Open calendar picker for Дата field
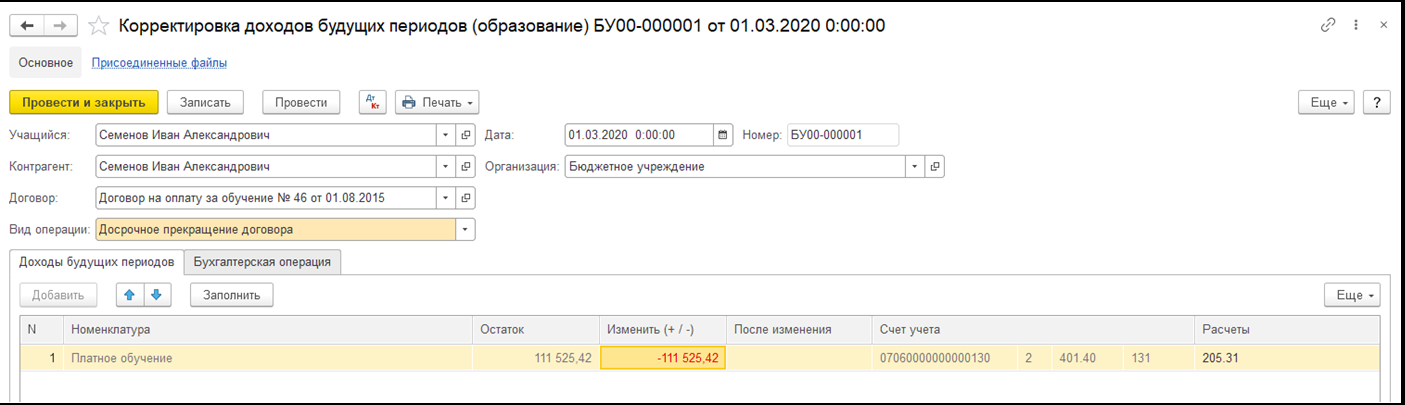 [724, 134]
